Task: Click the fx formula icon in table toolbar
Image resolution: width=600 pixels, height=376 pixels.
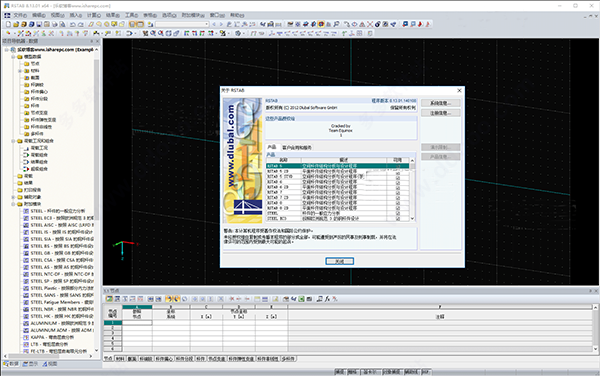Action: click(x=327, y=299)
